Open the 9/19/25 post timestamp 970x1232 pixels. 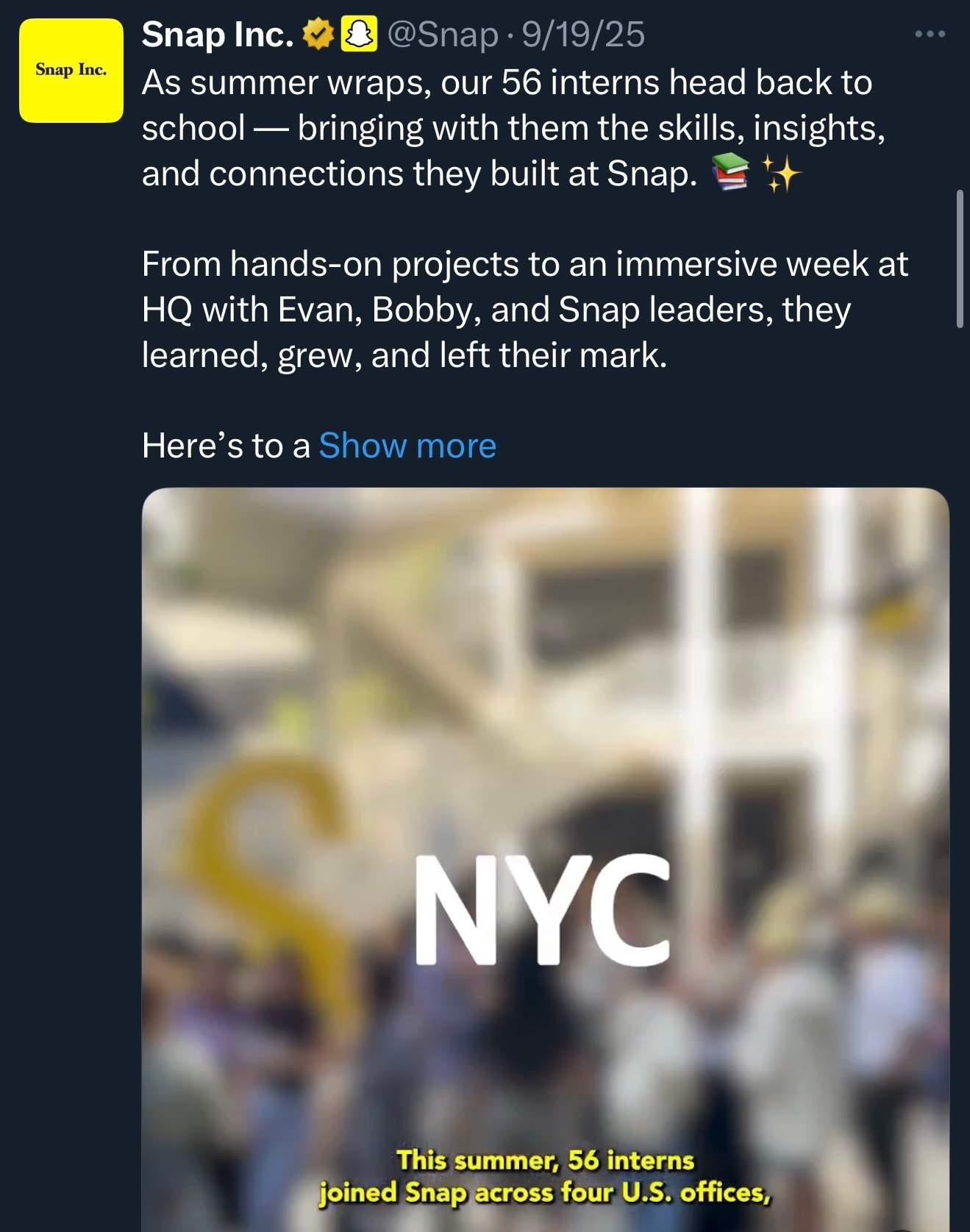click(x=583, y=35)
